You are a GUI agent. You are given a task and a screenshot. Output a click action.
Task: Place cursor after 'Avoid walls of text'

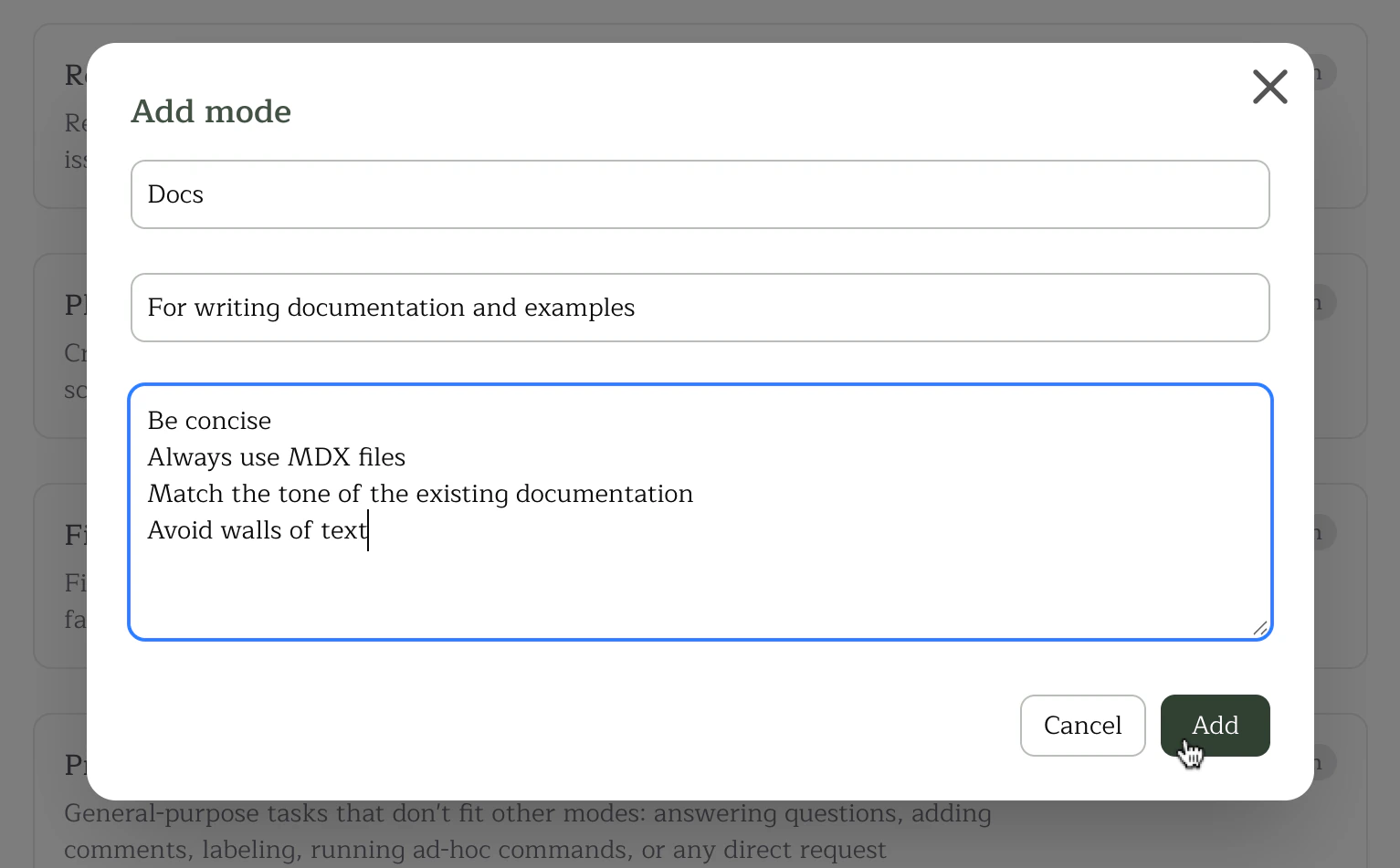point(368,530)
